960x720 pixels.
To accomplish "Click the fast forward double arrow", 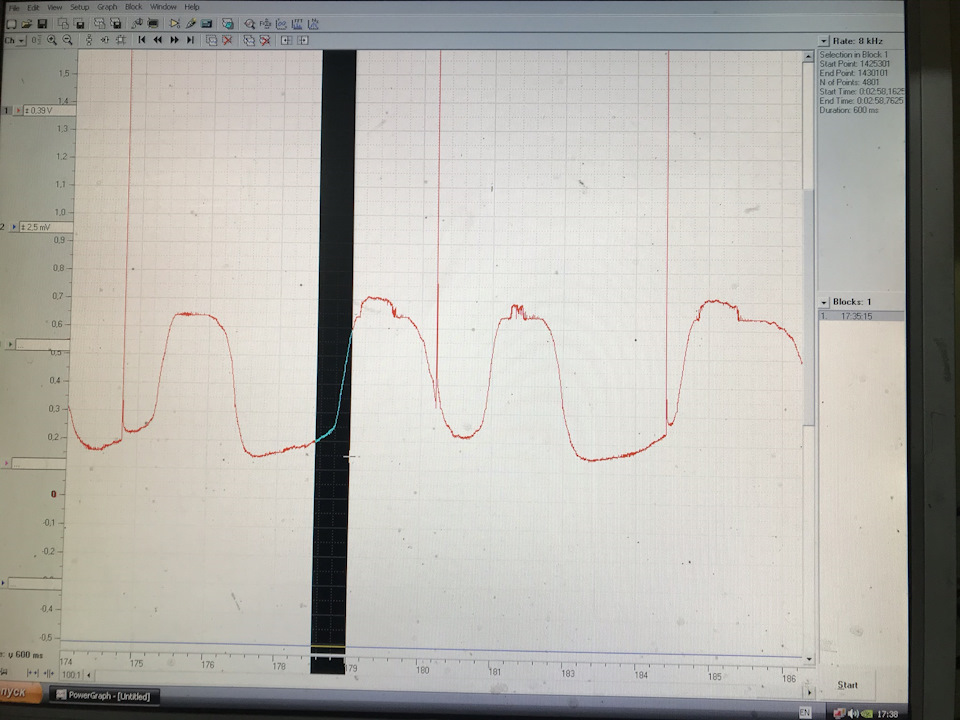I will click(174, 40).
